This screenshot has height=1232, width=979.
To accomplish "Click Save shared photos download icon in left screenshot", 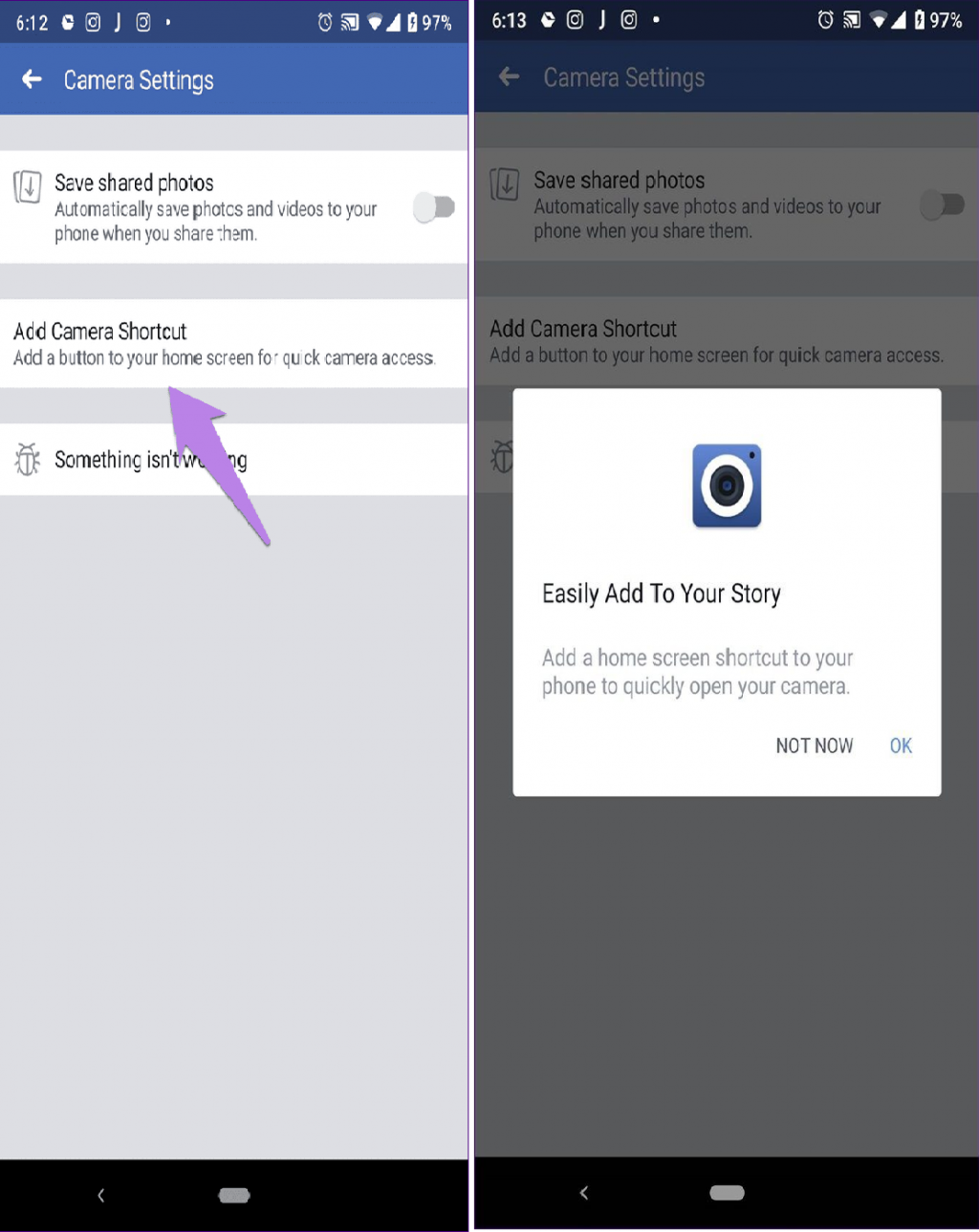I will click(28, 186).
